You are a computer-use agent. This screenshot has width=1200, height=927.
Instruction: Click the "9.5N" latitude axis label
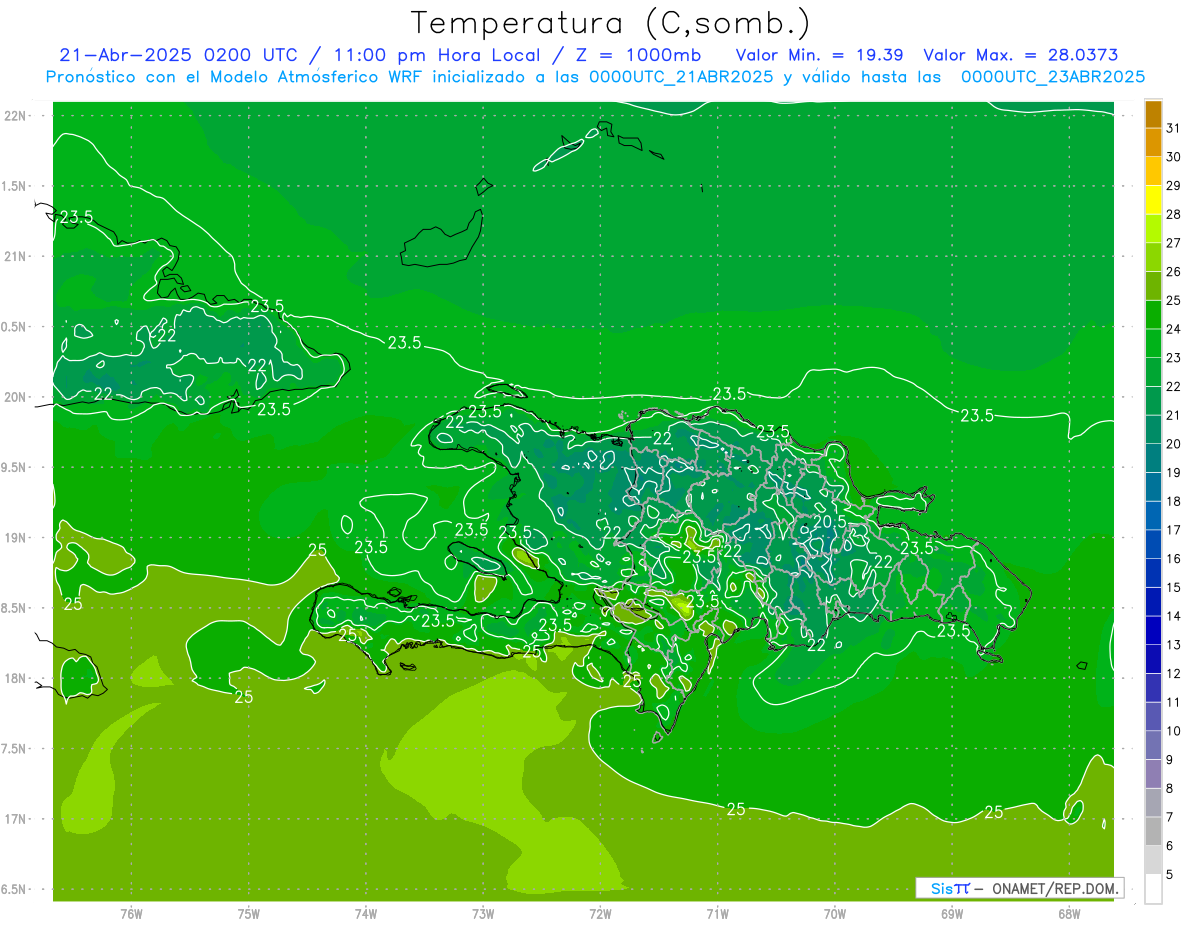pos(15,467)
